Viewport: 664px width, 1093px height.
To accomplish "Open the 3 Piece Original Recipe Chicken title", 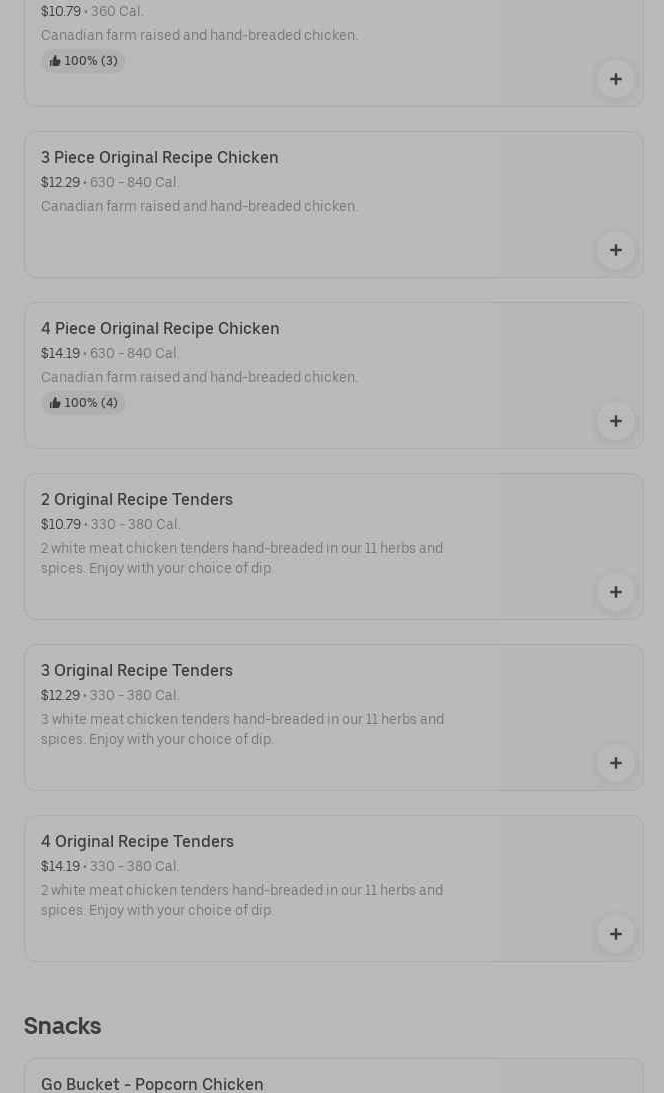I will 160,158.
